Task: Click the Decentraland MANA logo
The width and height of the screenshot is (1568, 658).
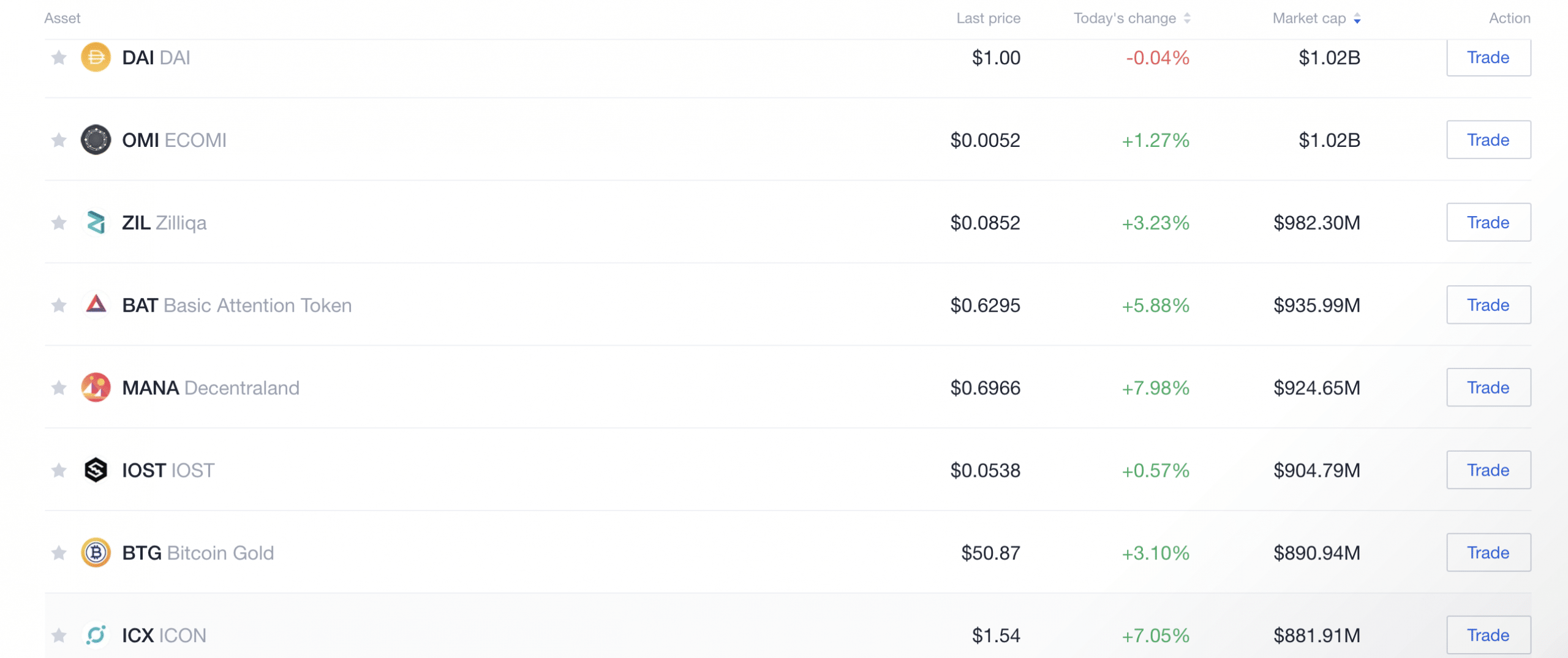Action: [96, 387]
